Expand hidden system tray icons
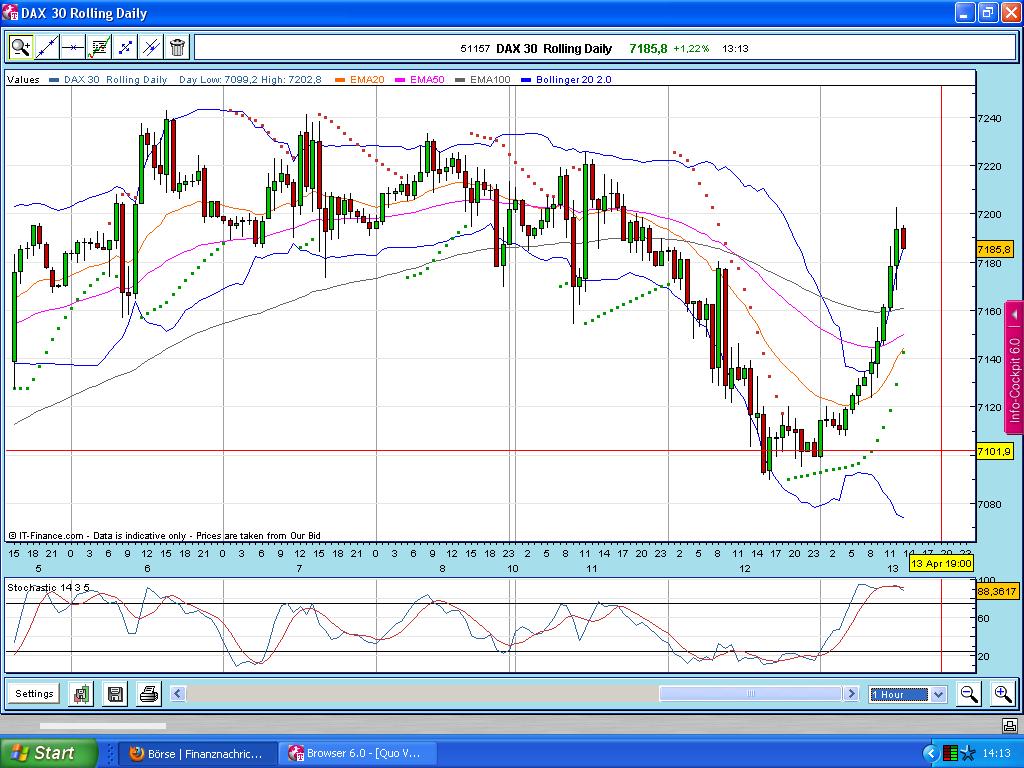The width and height of the screenshot is (1024, 768). tap(931, 754)
